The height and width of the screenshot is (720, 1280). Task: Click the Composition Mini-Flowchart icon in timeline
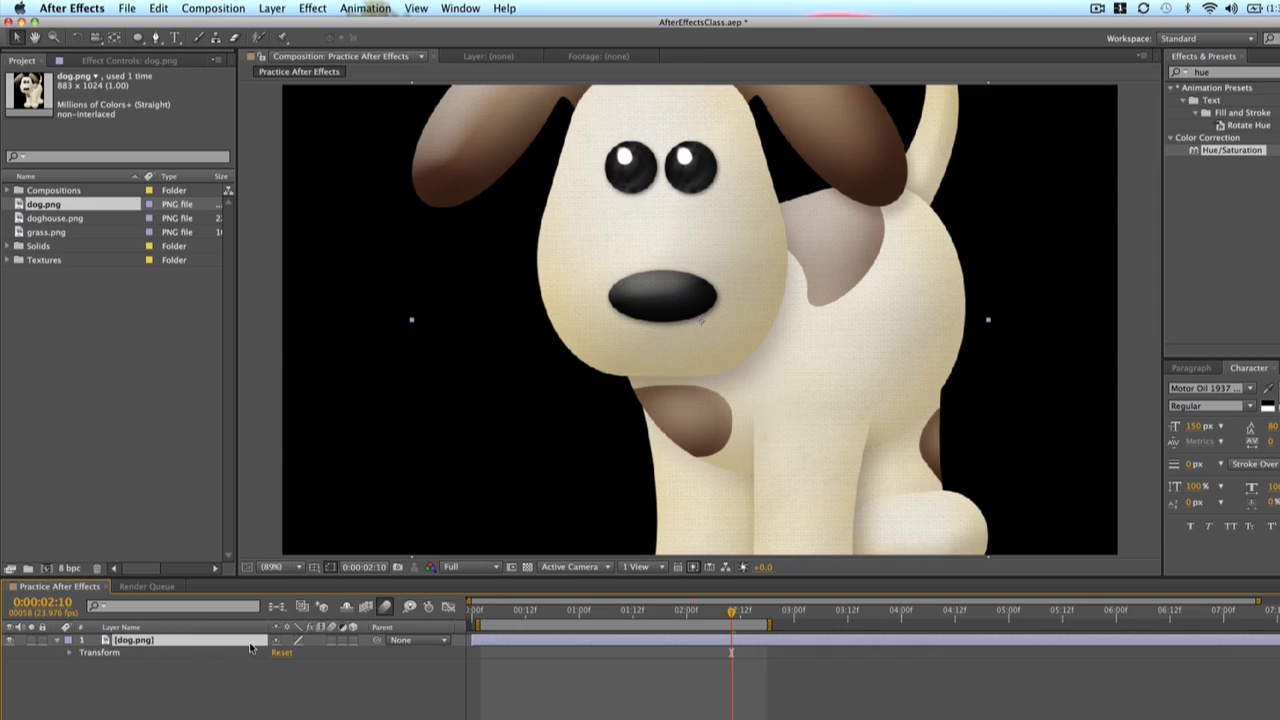point(277,606)
